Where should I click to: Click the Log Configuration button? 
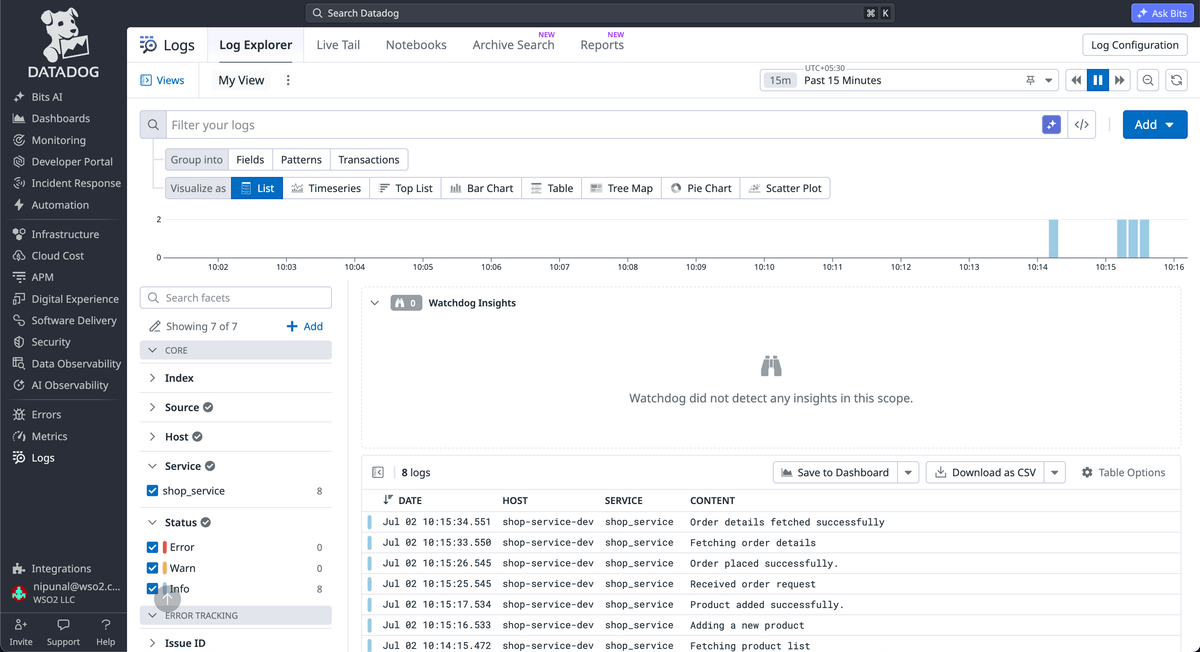[x=1134, y=45]
